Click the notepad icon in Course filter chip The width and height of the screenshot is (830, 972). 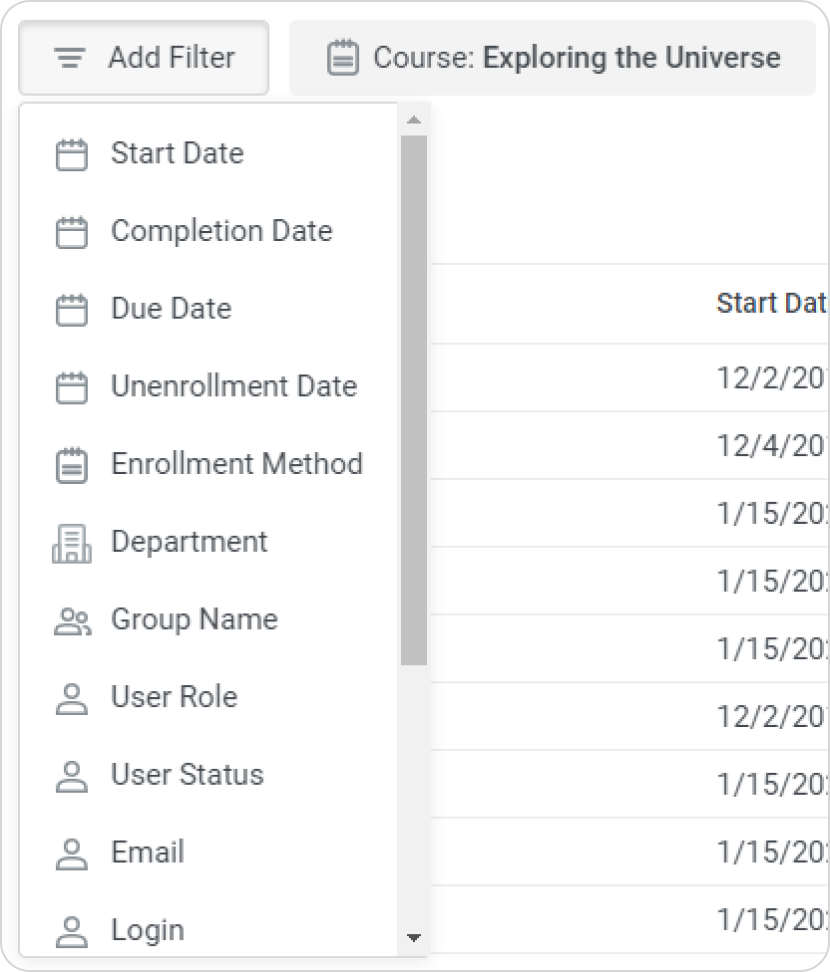coord(343,58)
